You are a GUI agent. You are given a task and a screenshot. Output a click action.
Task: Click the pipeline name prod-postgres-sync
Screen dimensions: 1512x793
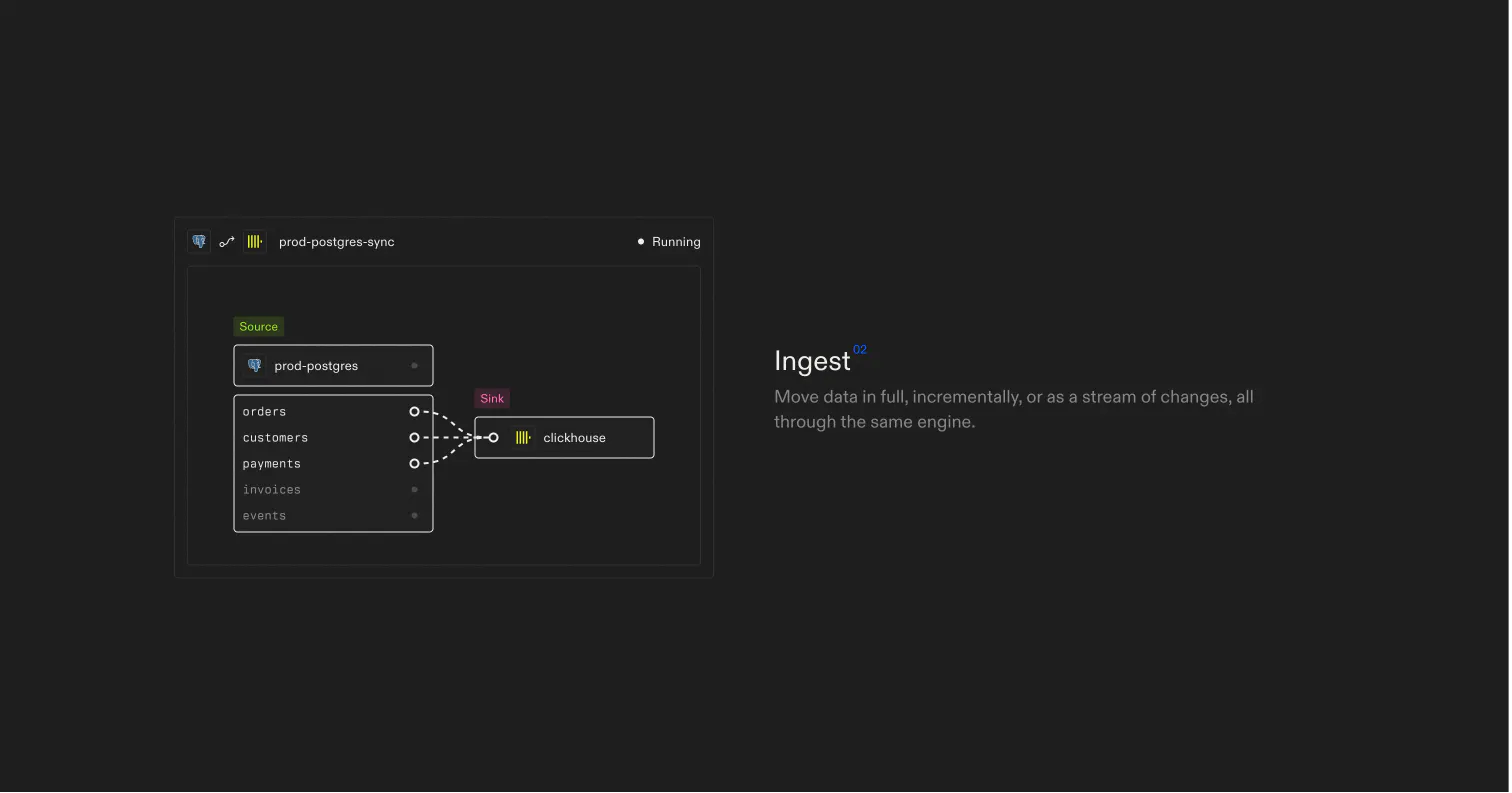[x=337, y=242]
